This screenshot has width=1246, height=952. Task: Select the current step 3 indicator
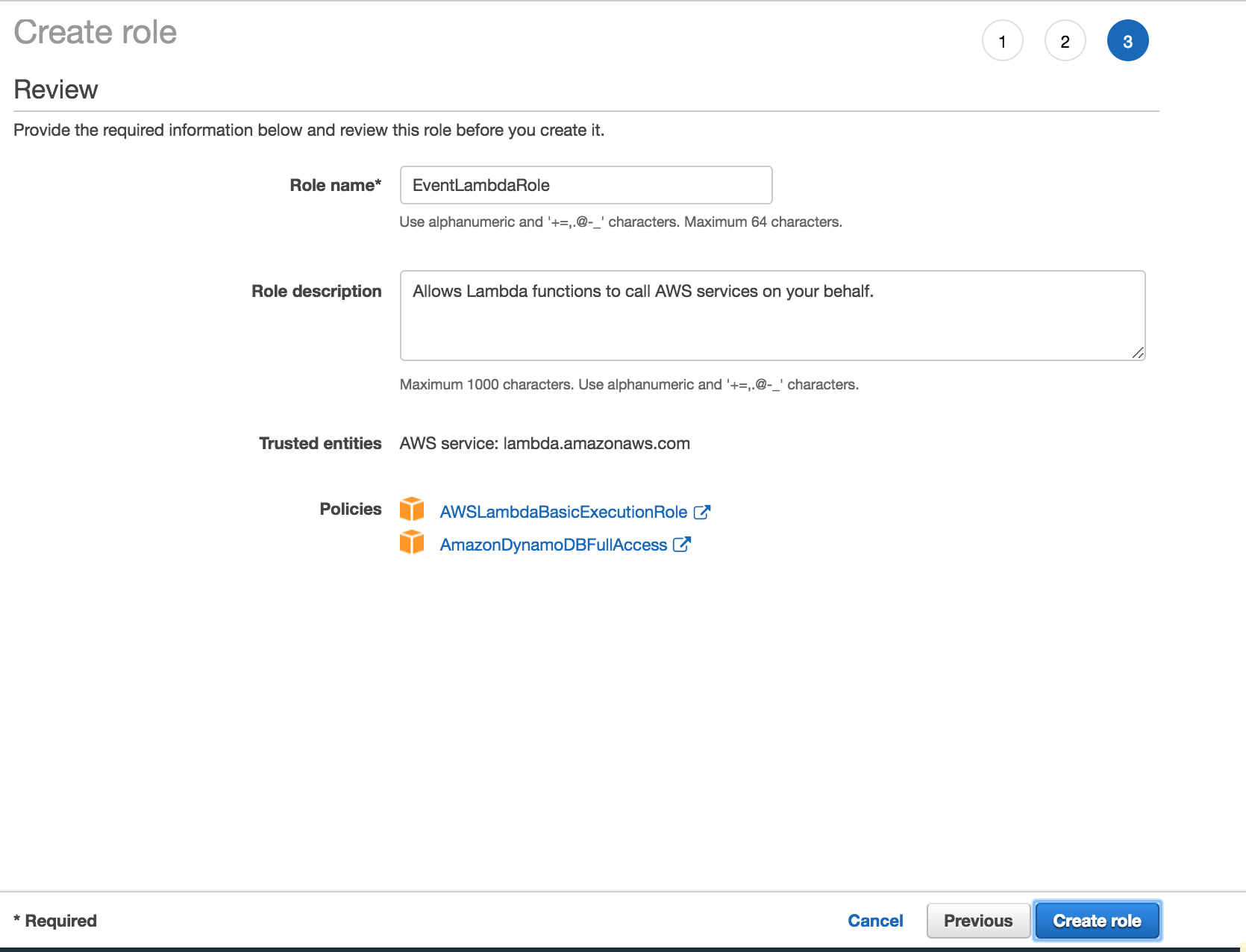[1127, 41]
